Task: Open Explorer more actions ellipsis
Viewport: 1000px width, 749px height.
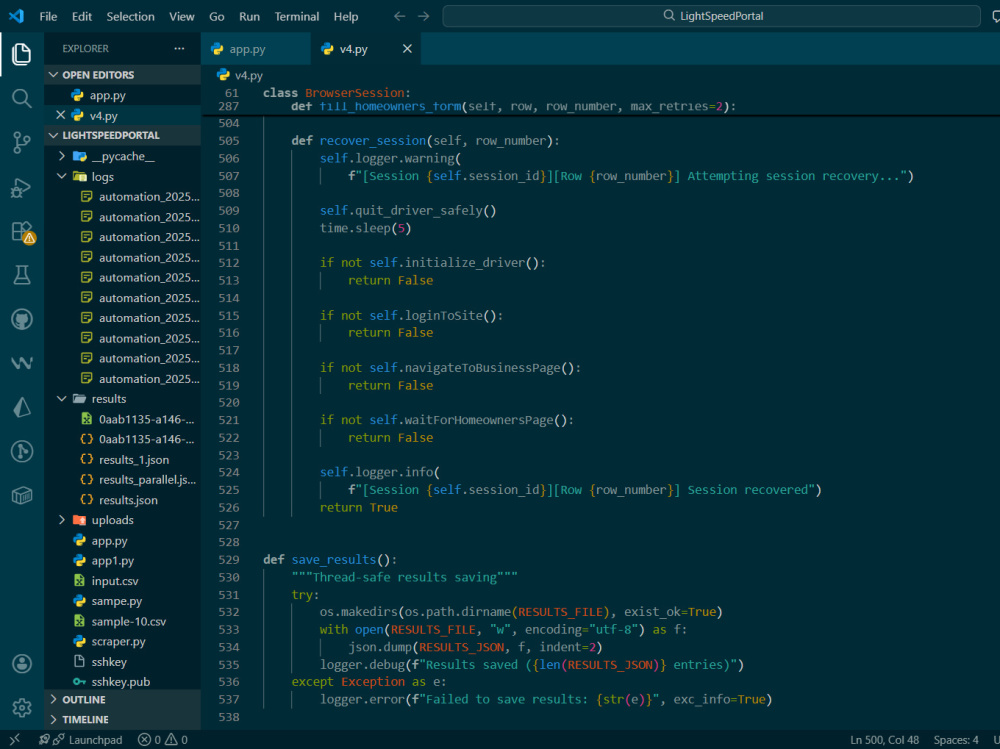Action: pyautogui.click(x=179, y=48)
